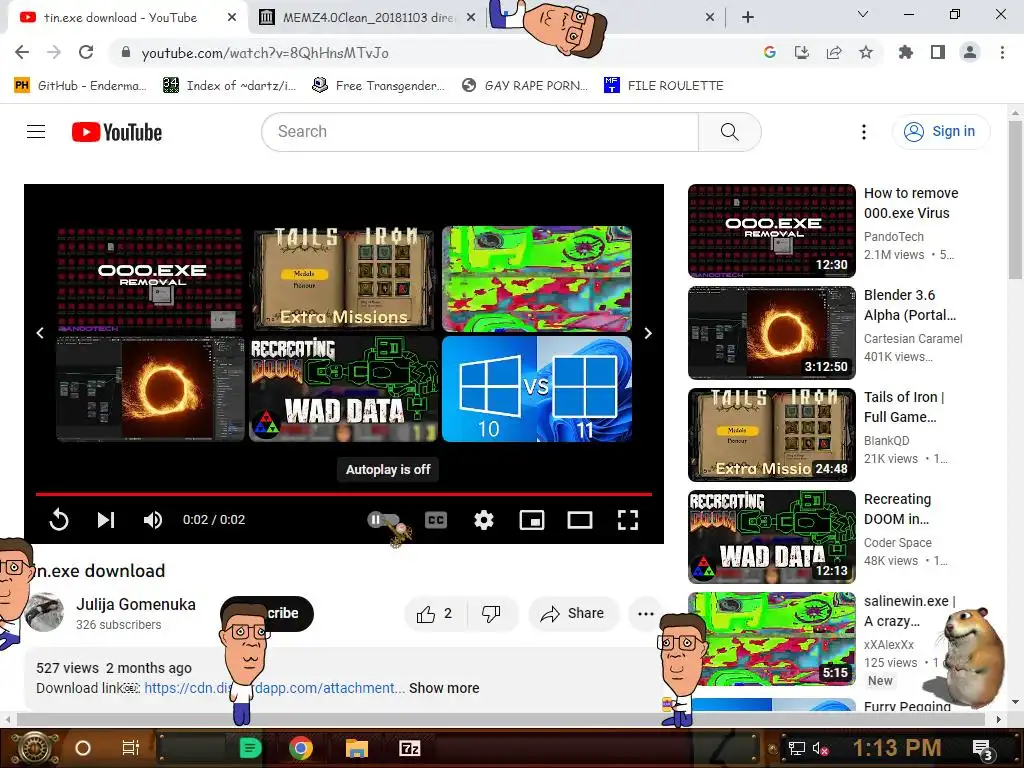
Task: Open File Explorer from taskbar
Action: (357, 748)
